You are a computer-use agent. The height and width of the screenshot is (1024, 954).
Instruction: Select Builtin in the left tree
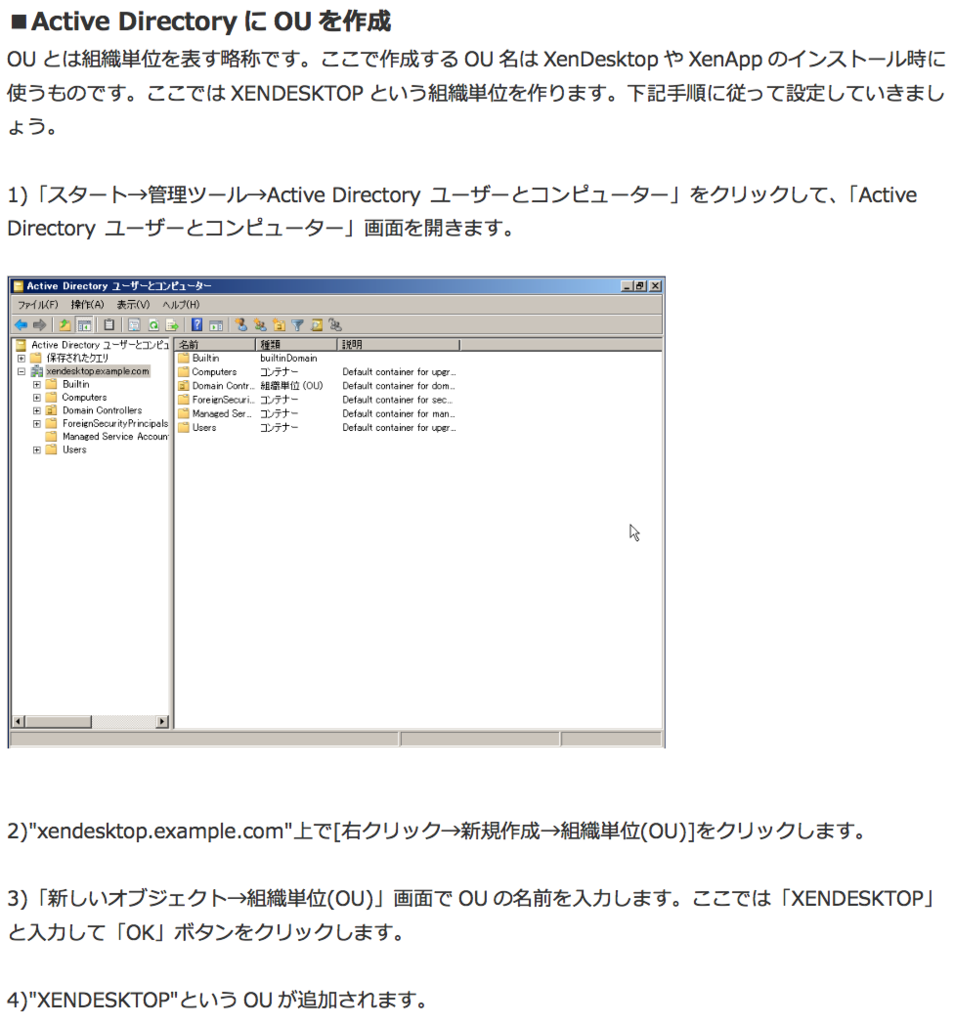[x=76, y=384]
